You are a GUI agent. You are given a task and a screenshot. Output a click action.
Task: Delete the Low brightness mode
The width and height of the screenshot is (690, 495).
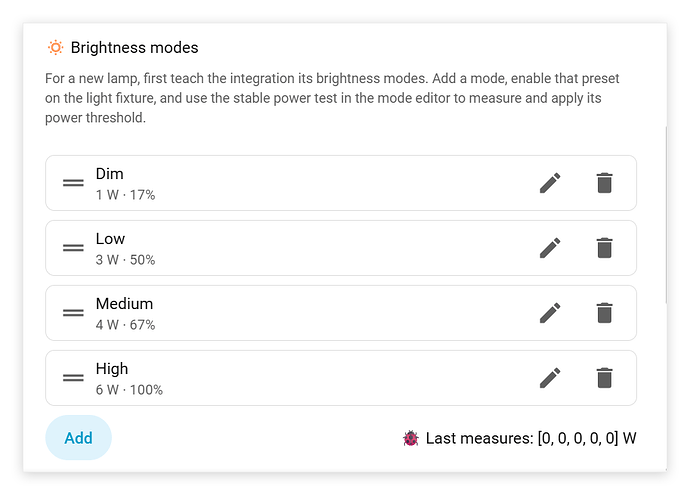pos(605,248)
